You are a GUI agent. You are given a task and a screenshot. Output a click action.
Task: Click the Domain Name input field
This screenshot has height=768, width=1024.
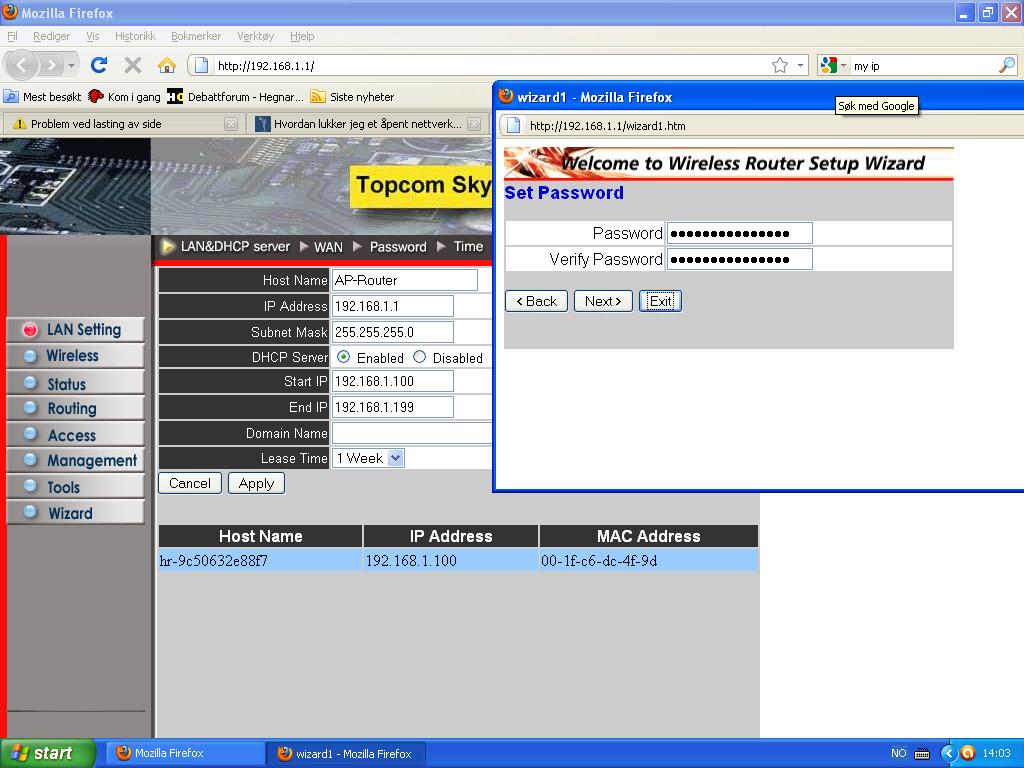coord(412,432)
